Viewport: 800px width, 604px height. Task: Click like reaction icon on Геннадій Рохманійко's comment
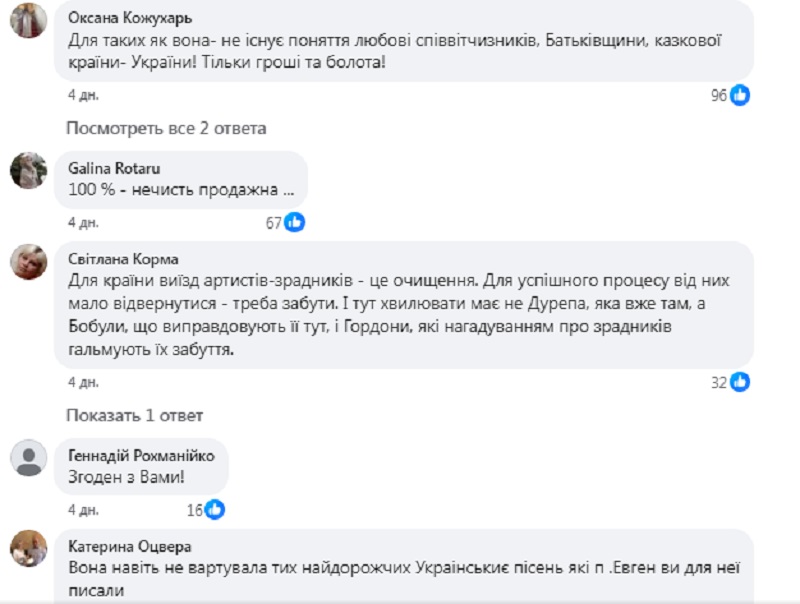tap(215, 509)
